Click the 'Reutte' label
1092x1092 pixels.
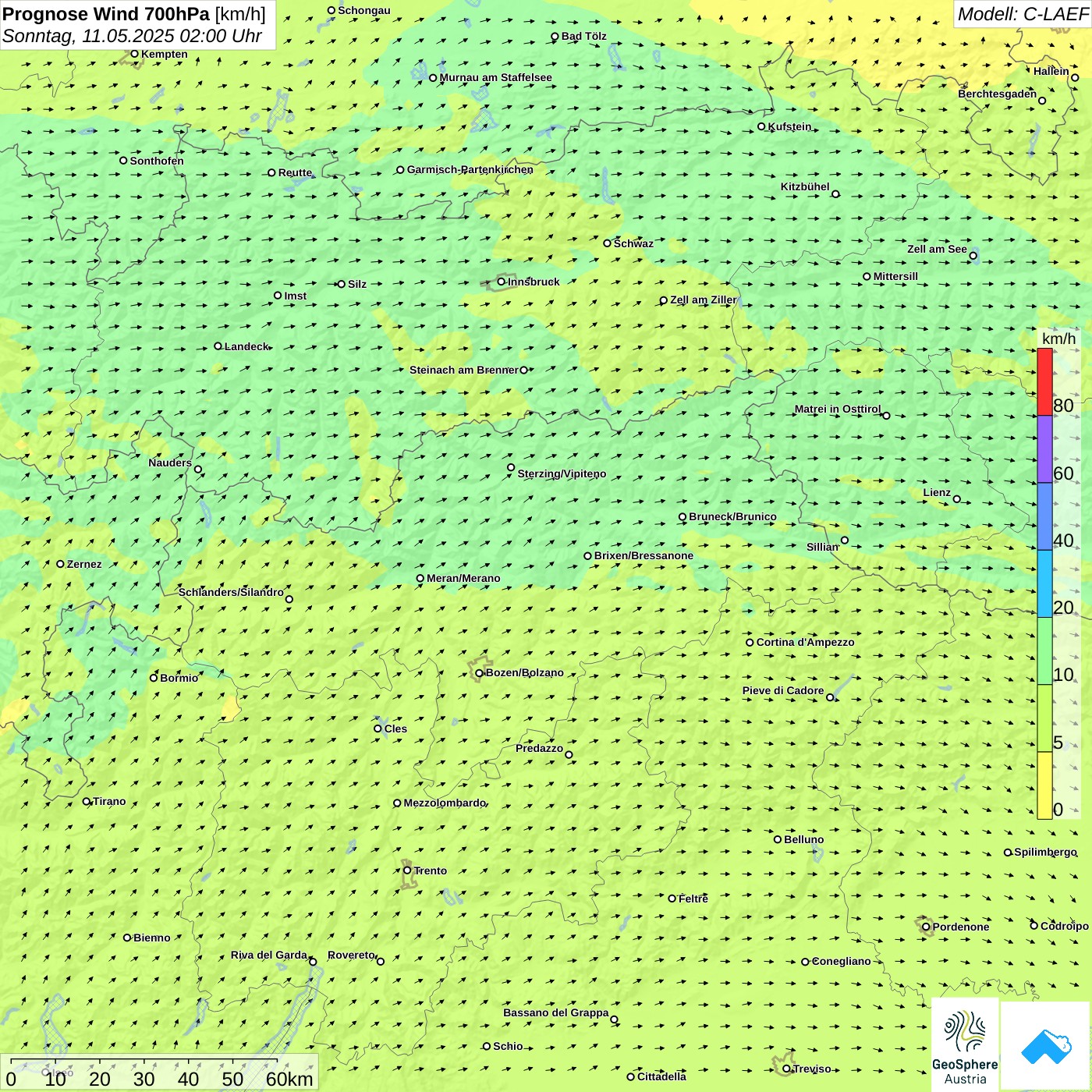[296, 172]
